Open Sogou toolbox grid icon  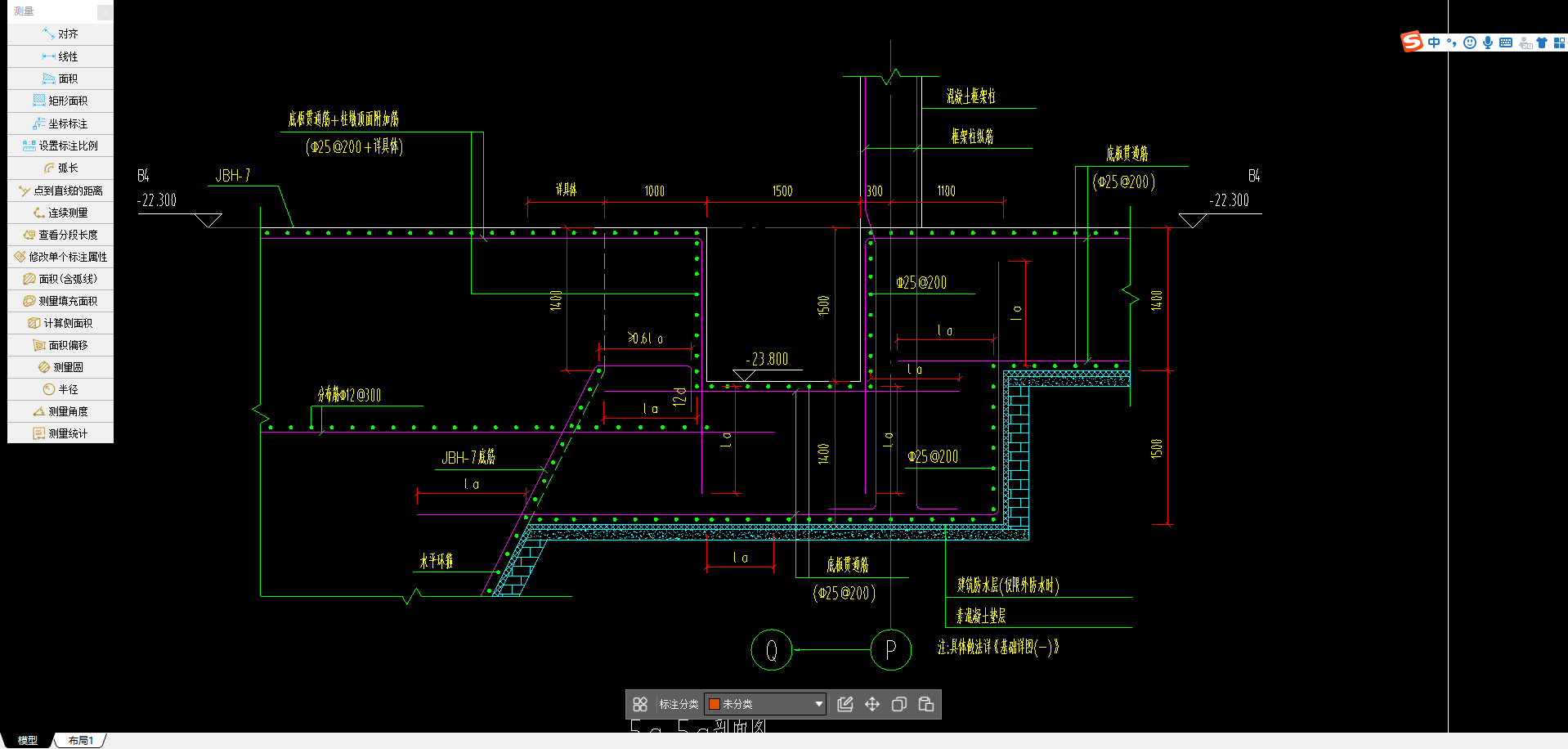point(1559,43)
